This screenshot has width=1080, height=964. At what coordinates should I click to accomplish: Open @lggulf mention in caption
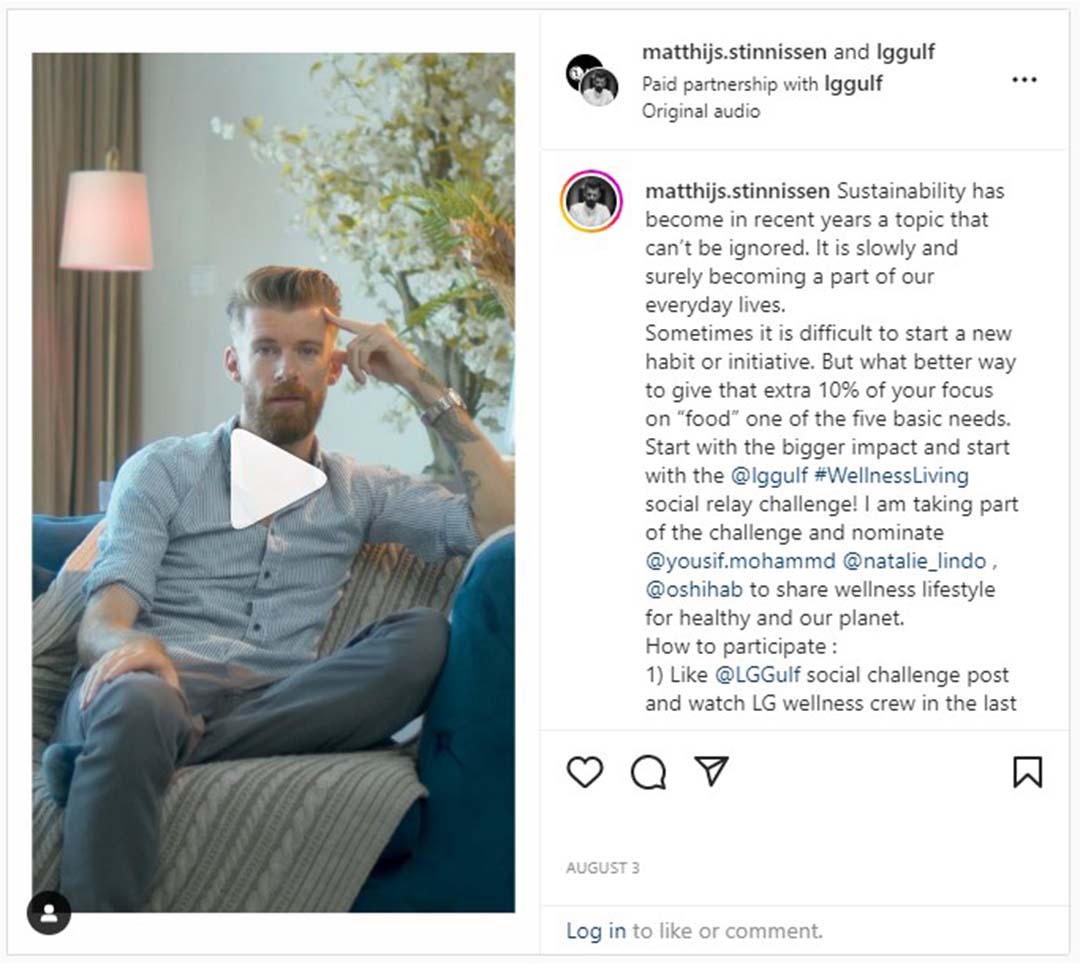point(769,475)
